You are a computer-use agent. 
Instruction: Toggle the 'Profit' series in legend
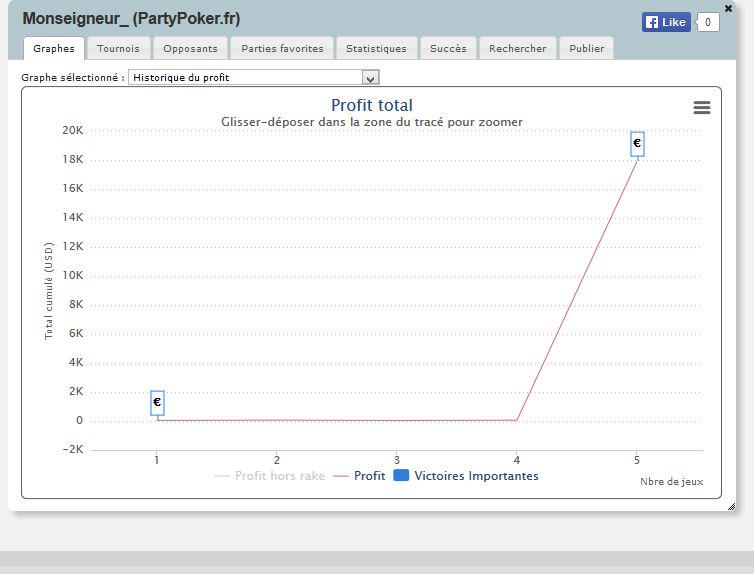click(x=359, y=476)
